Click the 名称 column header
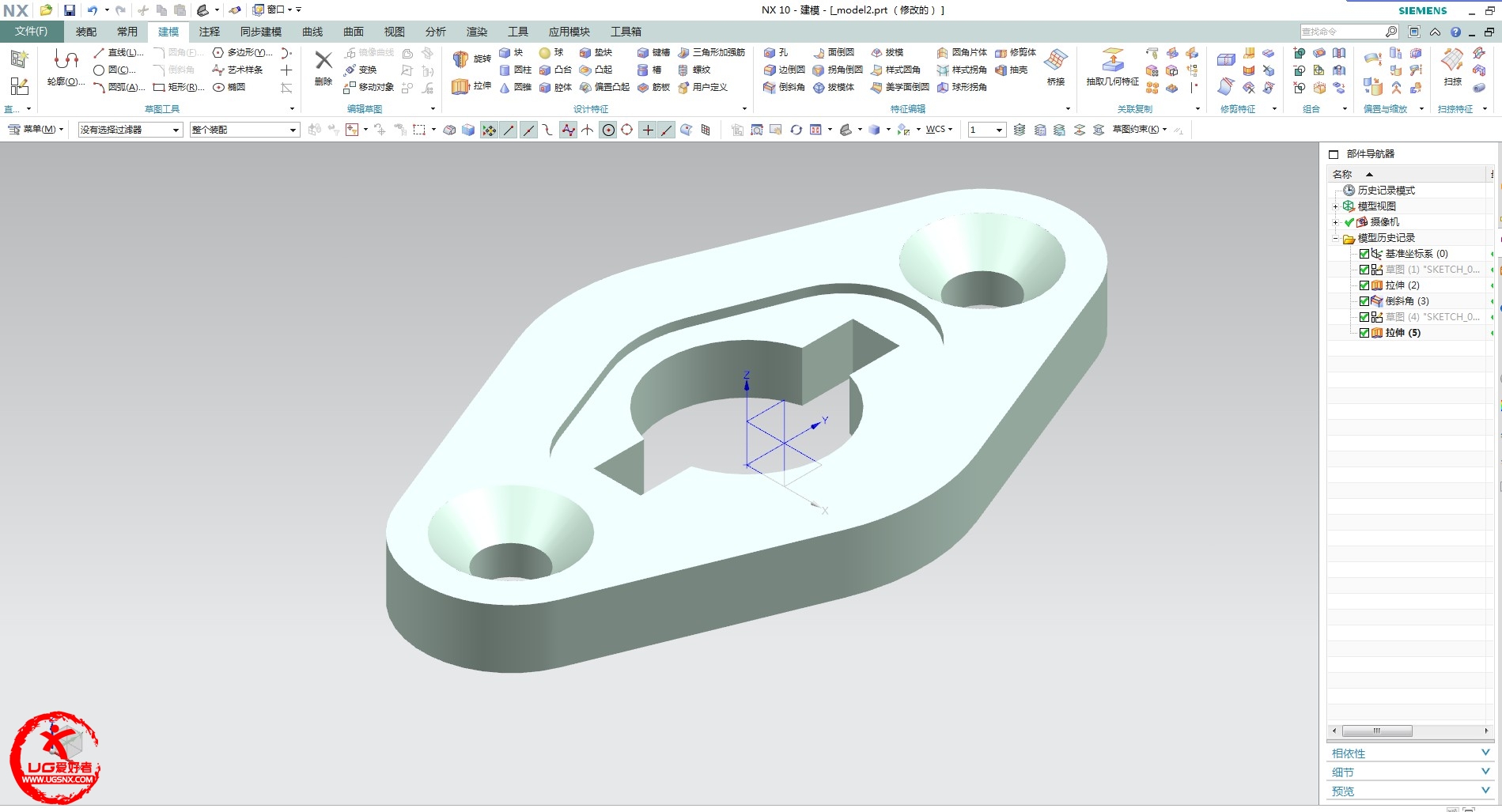Viewport: 1502px width, 812px height. (1408, 174)
